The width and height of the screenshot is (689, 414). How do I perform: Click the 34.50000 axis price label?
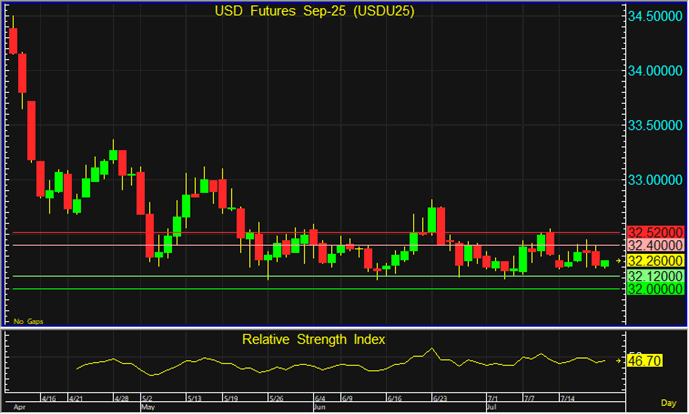click(655, 17)
